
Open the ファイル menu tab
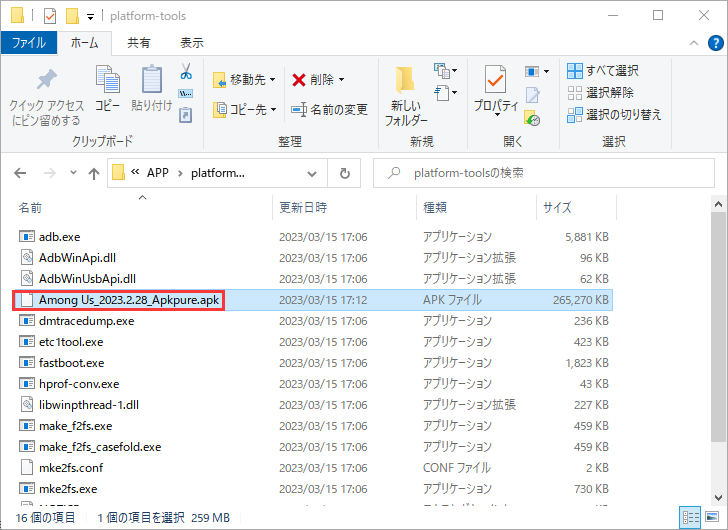[x=29, y=43]
